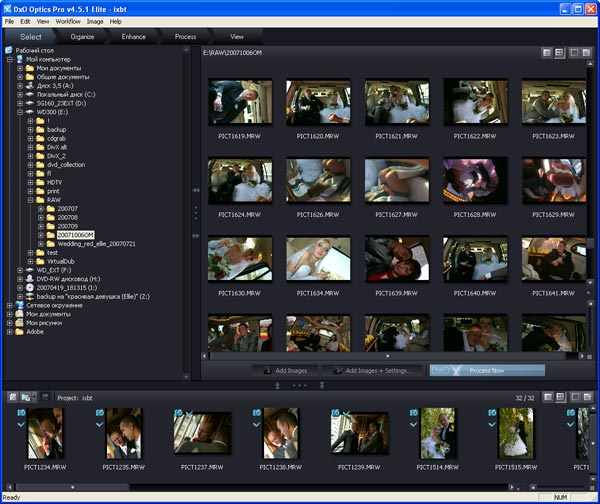600x504 pixels.
Task: Expand the VirtualDub folder node
Action: coord(30,262)
